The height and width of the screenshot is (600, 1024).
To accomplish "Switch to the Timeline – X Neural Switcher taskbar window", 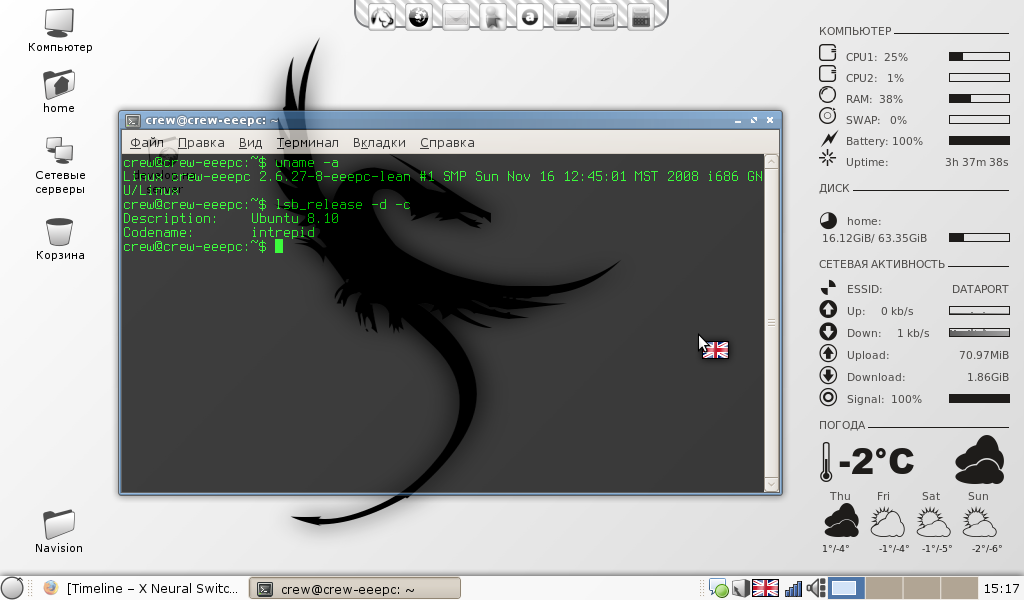I will coord(141,588).
